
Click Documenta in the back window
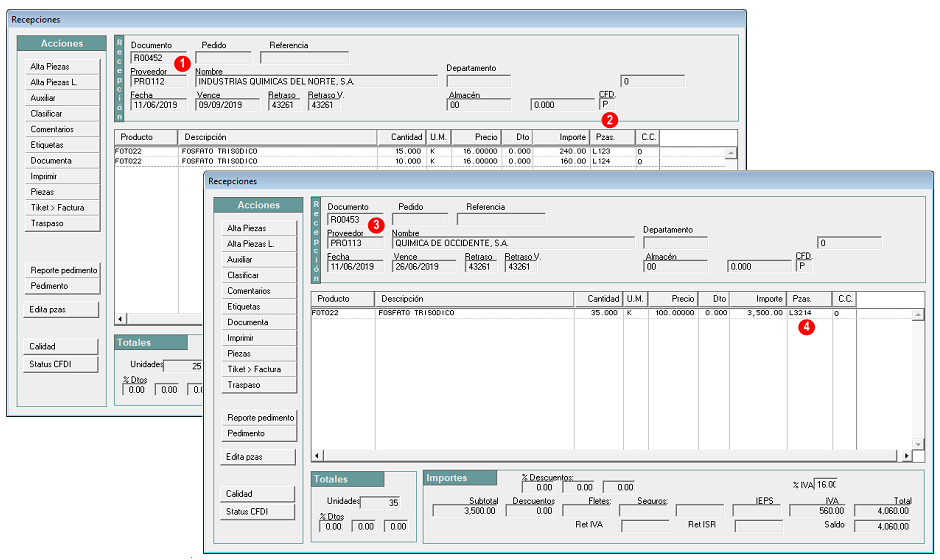[62, 161]
